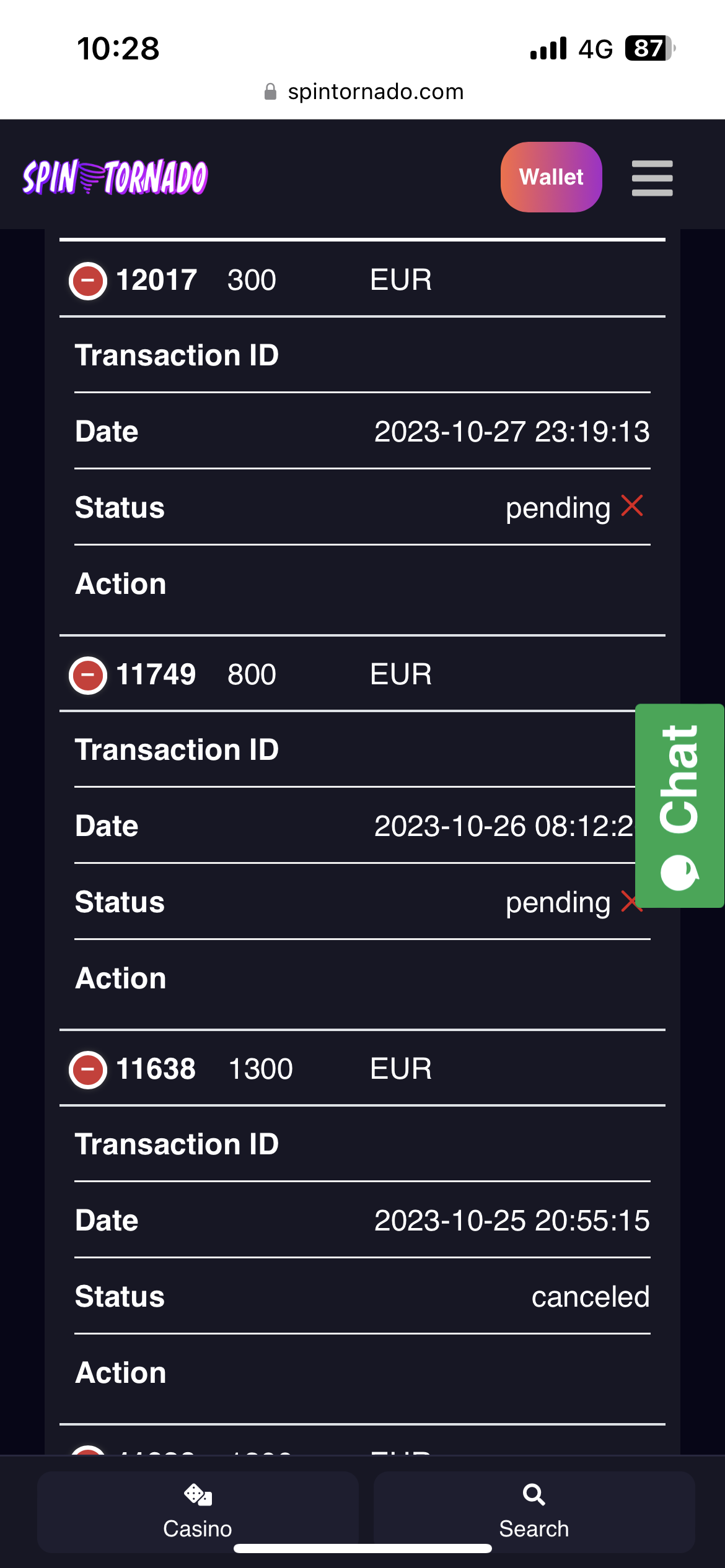Open the Wallet button
725x1568 pixels.
click(x=551, y=177)
